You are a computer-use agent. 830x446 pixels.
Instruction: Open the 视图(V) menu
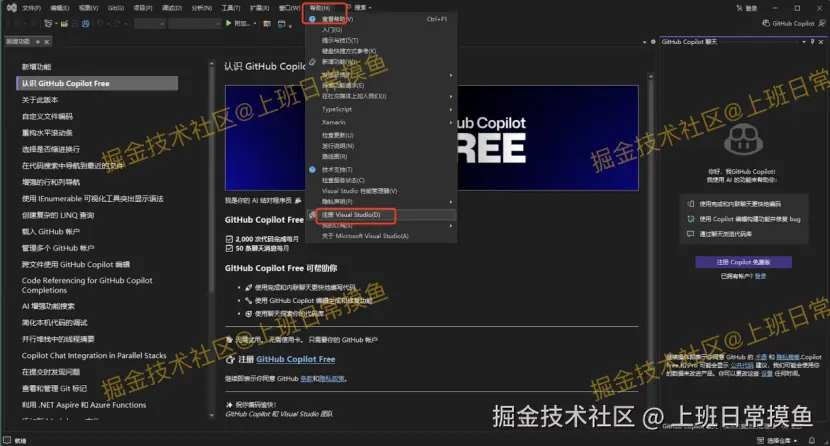[x=88, y=8]
